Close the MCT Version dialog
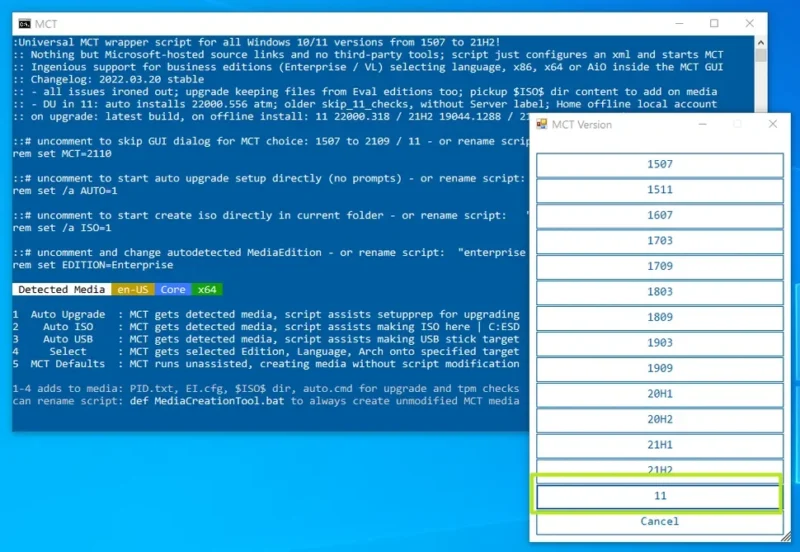 tap(772, 124)
